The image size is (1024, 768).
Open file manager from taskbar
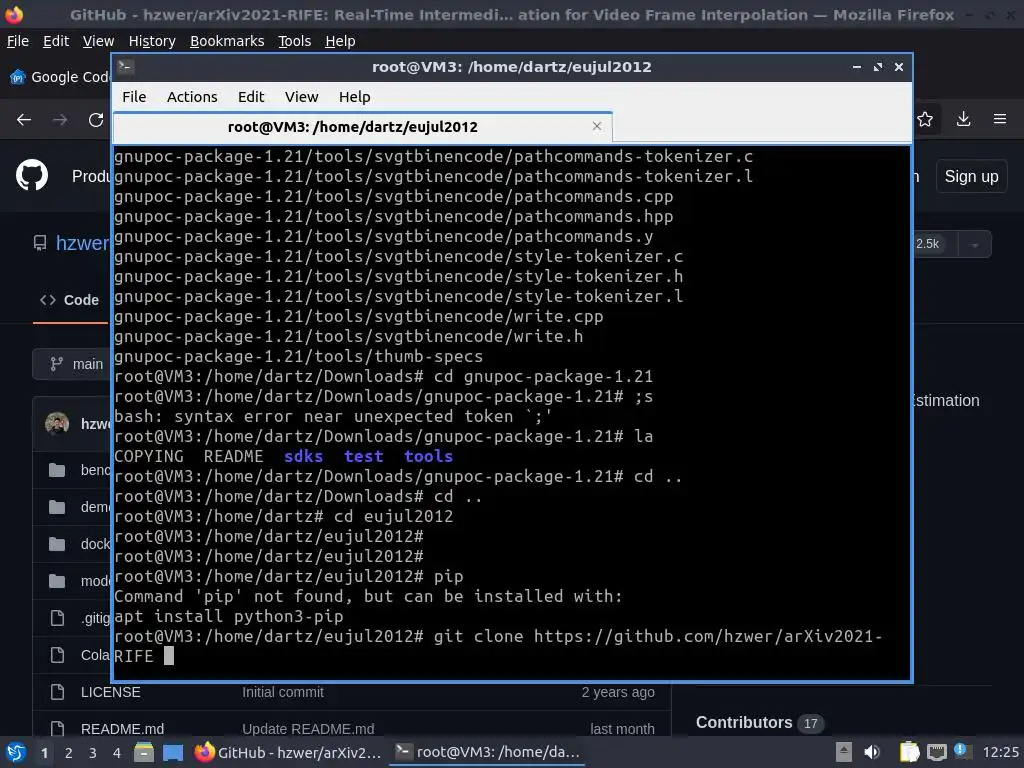tap(144, 752)
